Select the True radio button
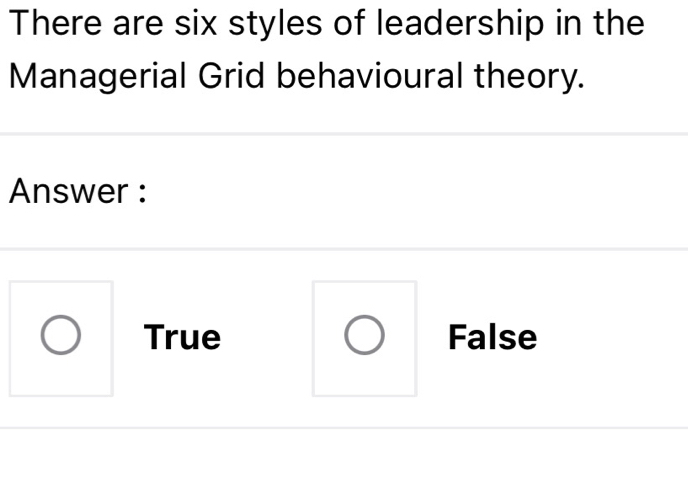The image size is (688, 488). click(x=61, y=337)
